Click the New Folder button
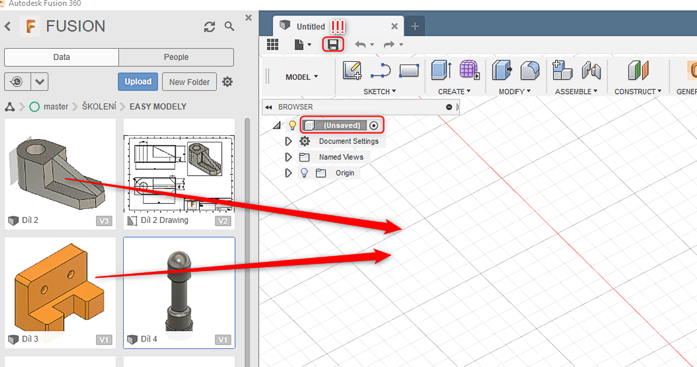Image resolution: width=697 pixels, height=367 pixels. tap(189, 82)
